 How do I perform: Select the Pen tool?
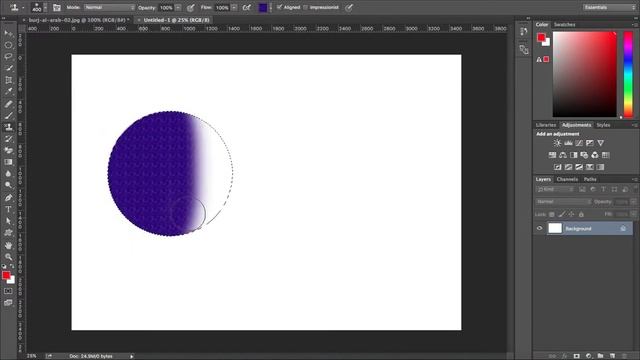click(x=8, y=198)
